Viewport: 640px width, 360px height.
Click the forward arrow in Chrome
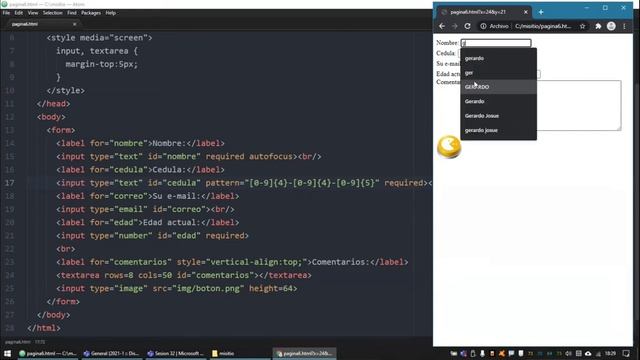pos(455,26)
